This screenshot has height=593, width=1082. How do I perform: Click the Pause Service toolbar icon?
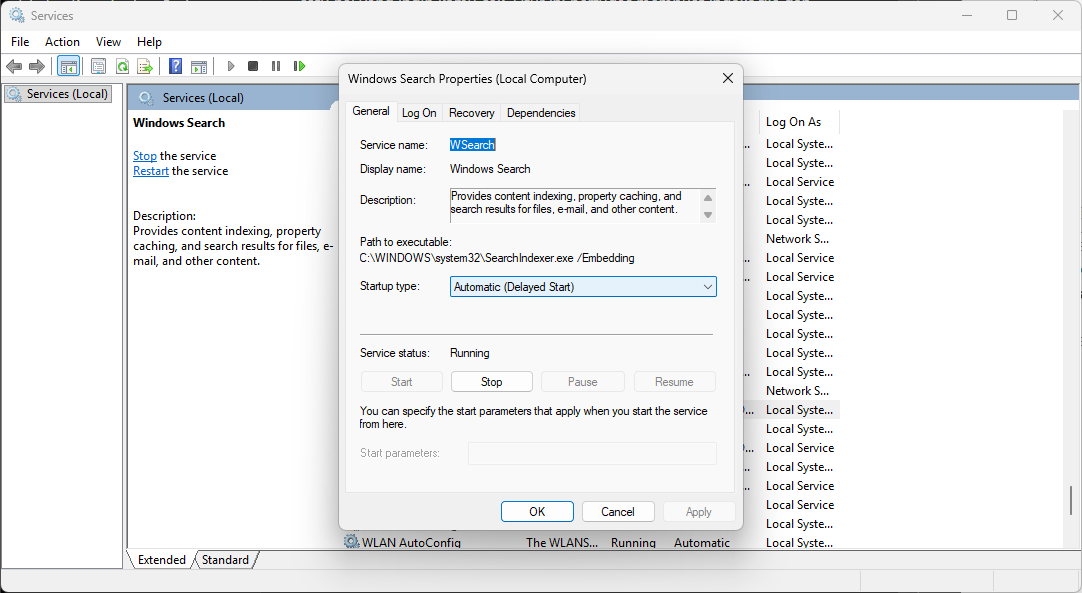[x=276, y=66]
